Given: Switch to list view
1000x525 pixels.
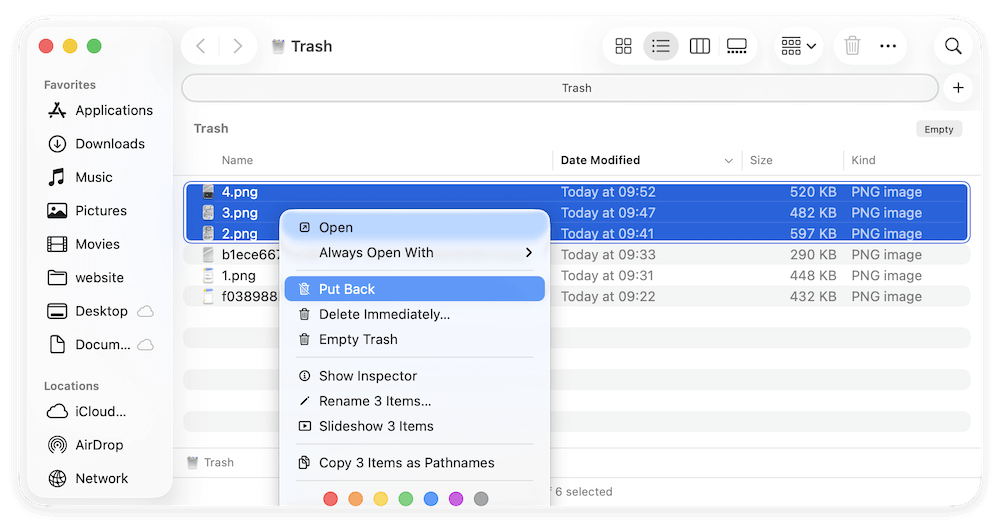Looking at the screenshot, I should pos(661,46).
